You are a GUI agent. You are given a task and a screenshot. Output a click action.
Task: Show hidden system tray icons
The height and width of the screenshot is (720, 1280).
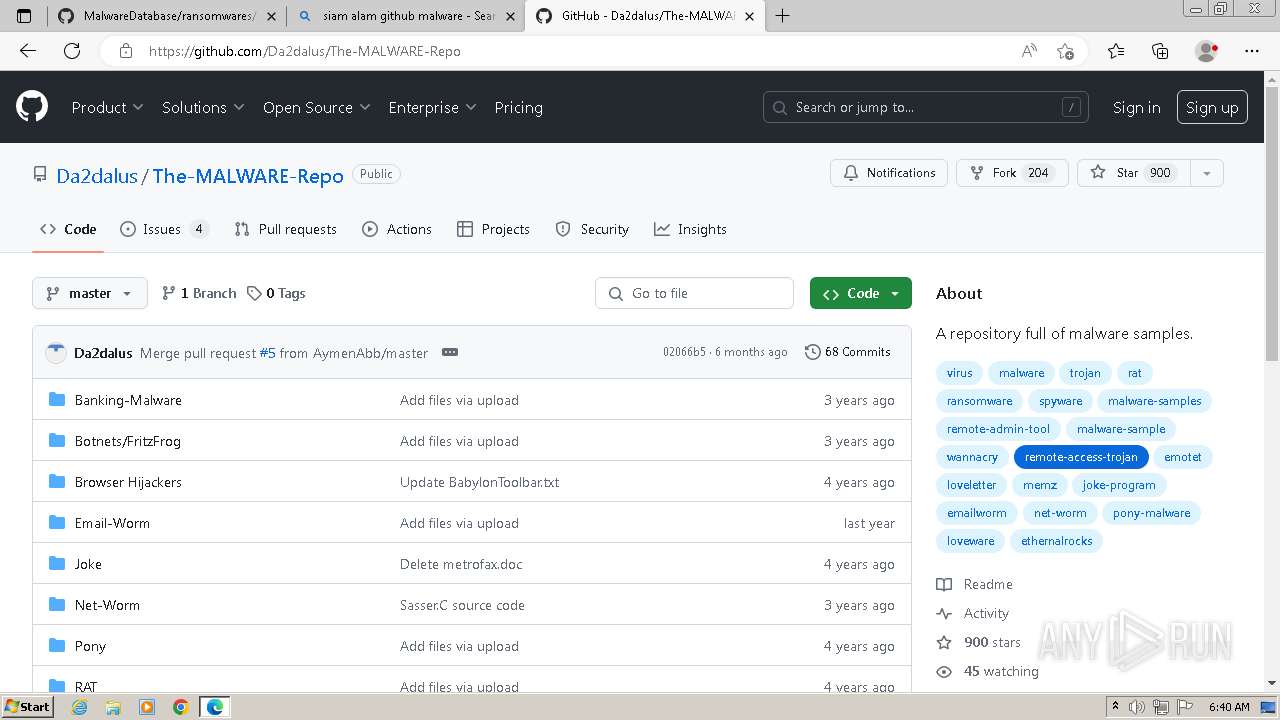(x=1116, y=707)
